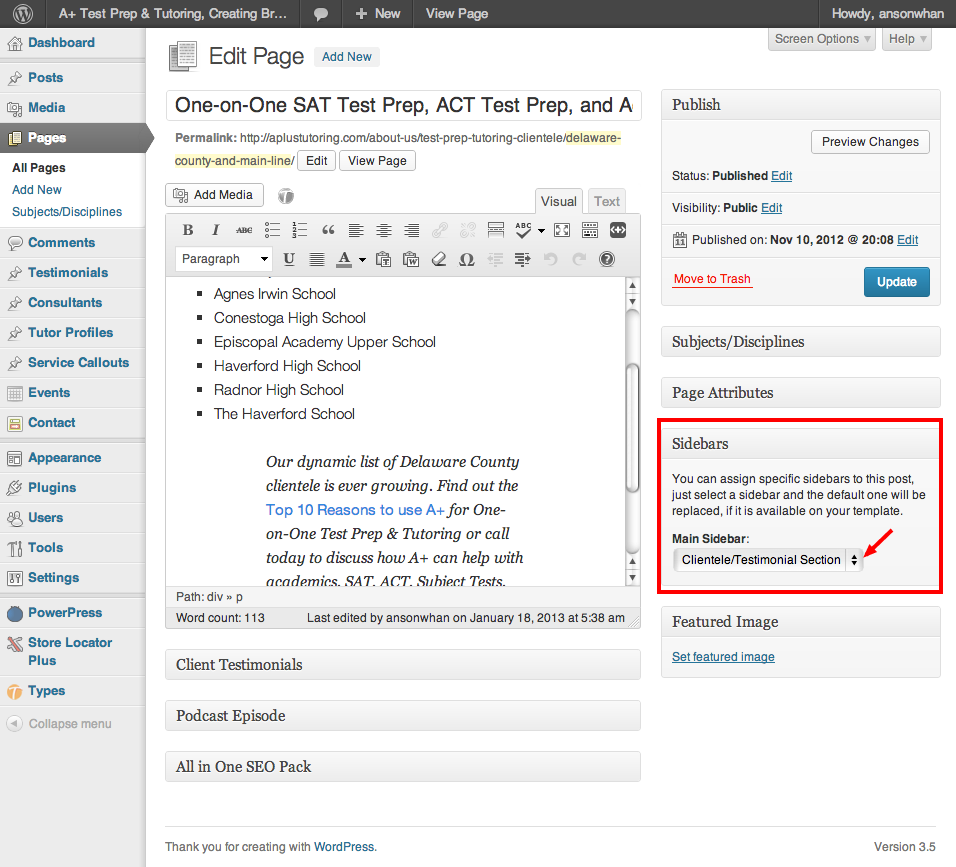The width and height of the screenshot is (956, 867).
Task: Move this page to Trash
Action: click(712, 279)
